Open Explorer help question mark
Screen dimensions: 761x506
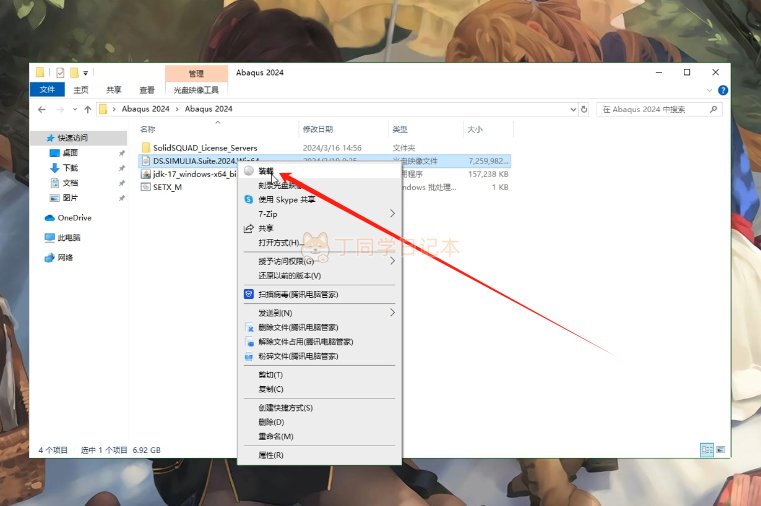pyautogui.click(x=723, y=90)
